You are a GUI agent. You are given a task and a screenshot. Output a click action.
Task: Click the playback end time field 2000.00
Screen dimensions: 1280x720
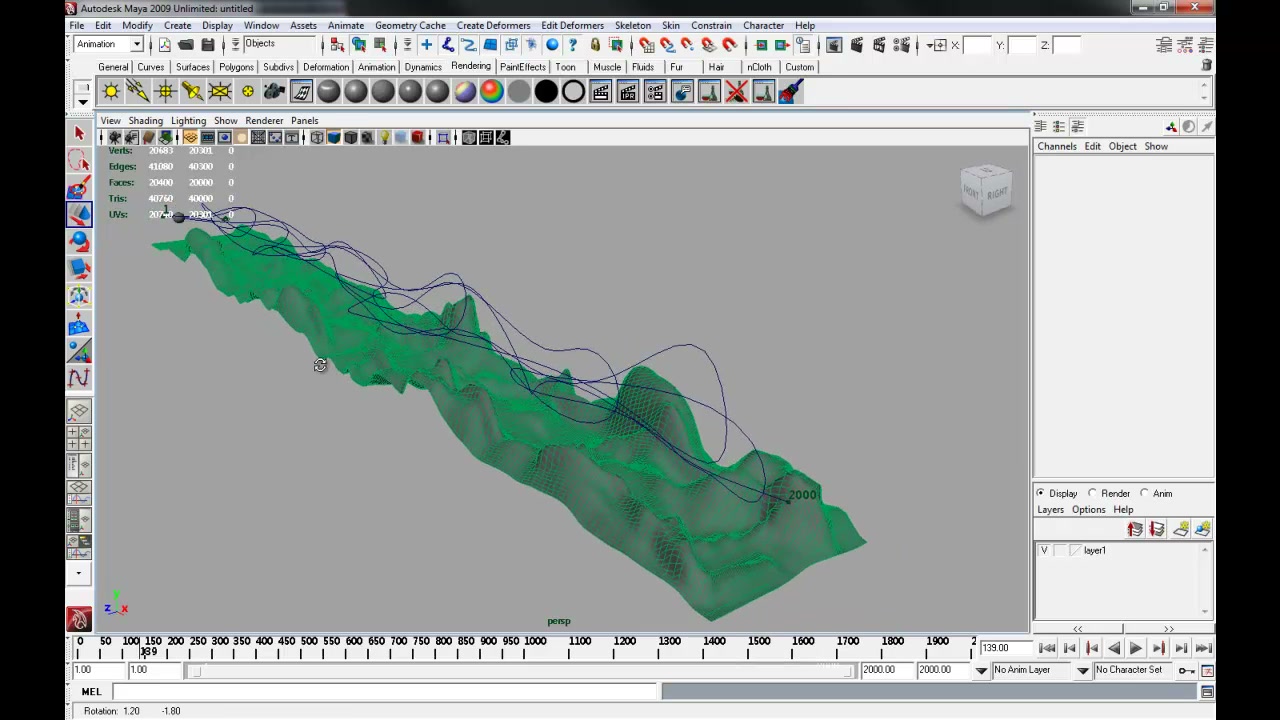pyautogui.click(x=886, y=670)
